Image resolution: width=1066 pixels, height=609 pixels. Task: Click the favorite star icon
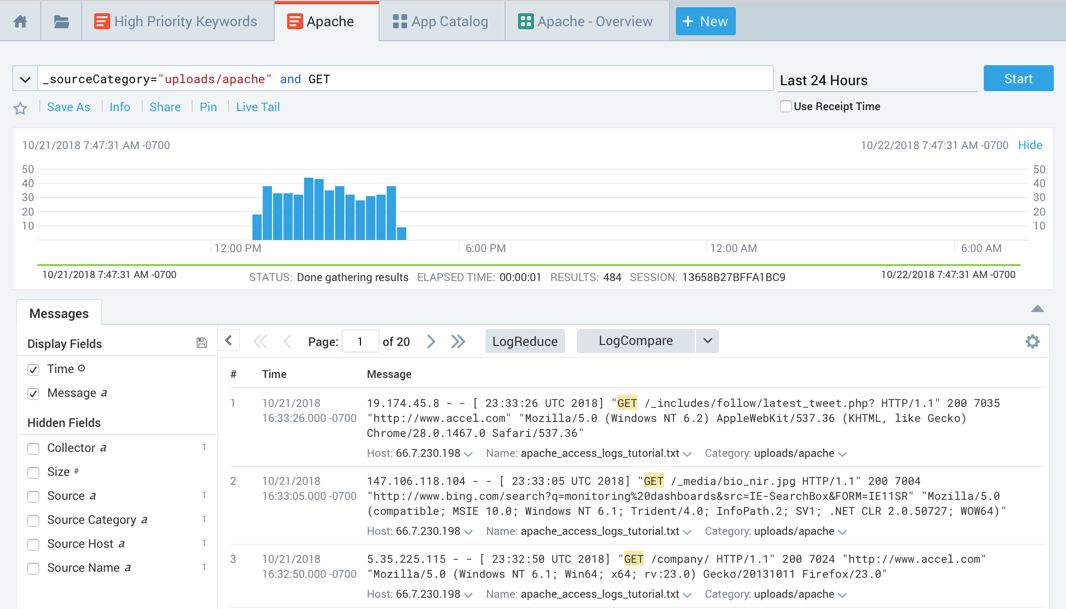pos(20,108)
